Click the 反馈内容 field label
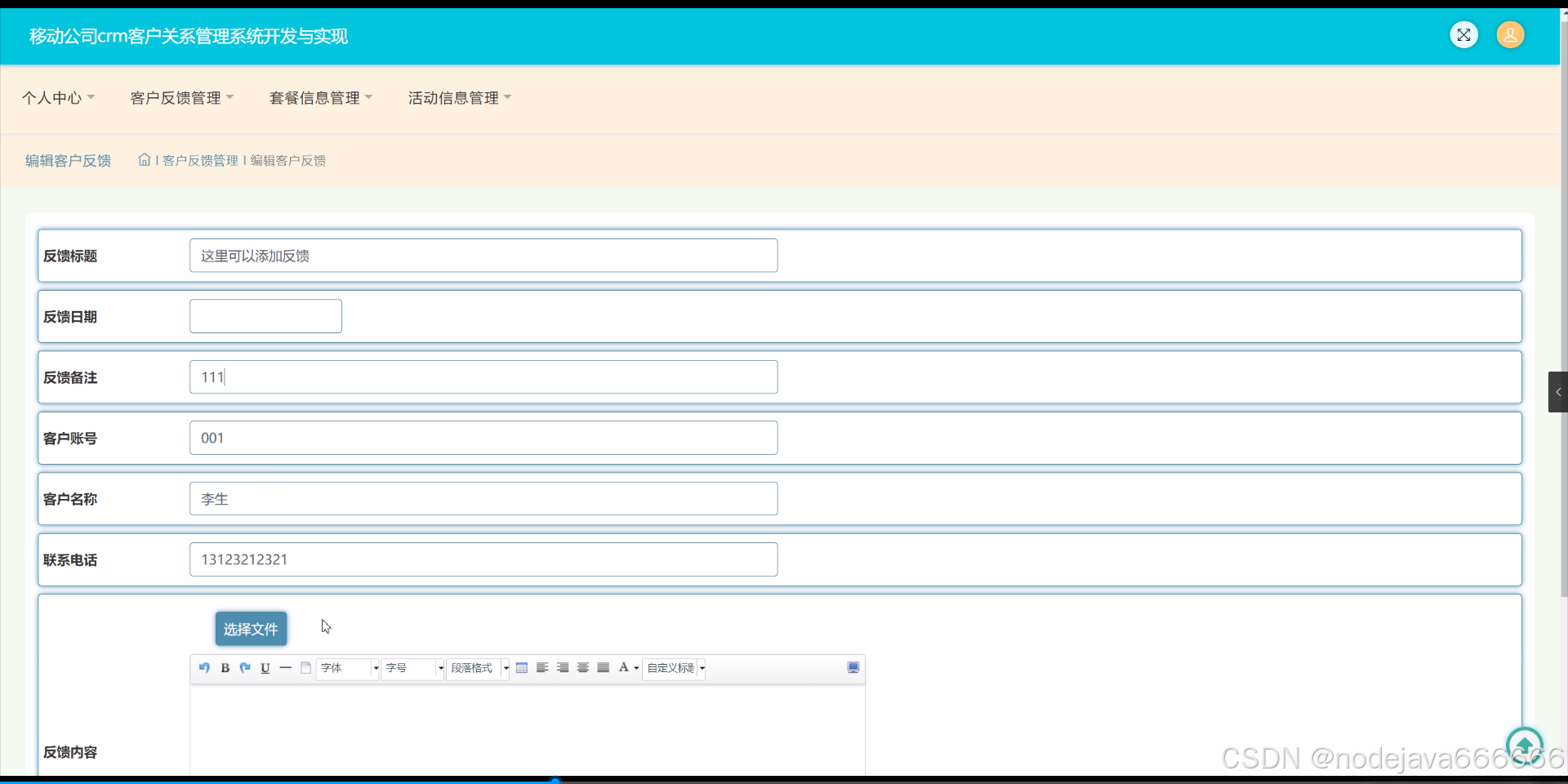This screenshot has height=784, width=1568. [70, 752]
